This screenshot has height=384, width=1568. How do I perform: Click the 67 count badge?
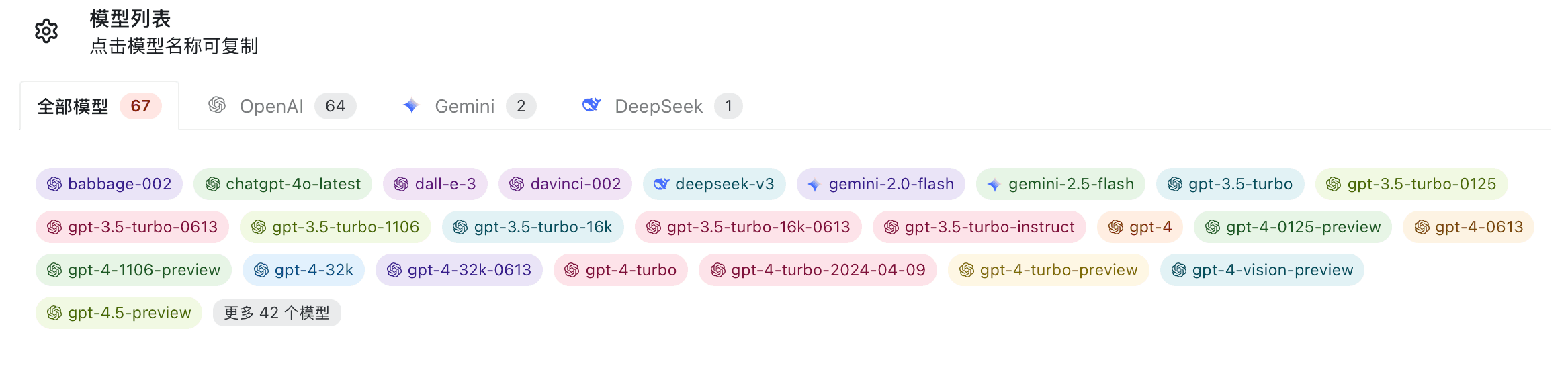(140, 106)
